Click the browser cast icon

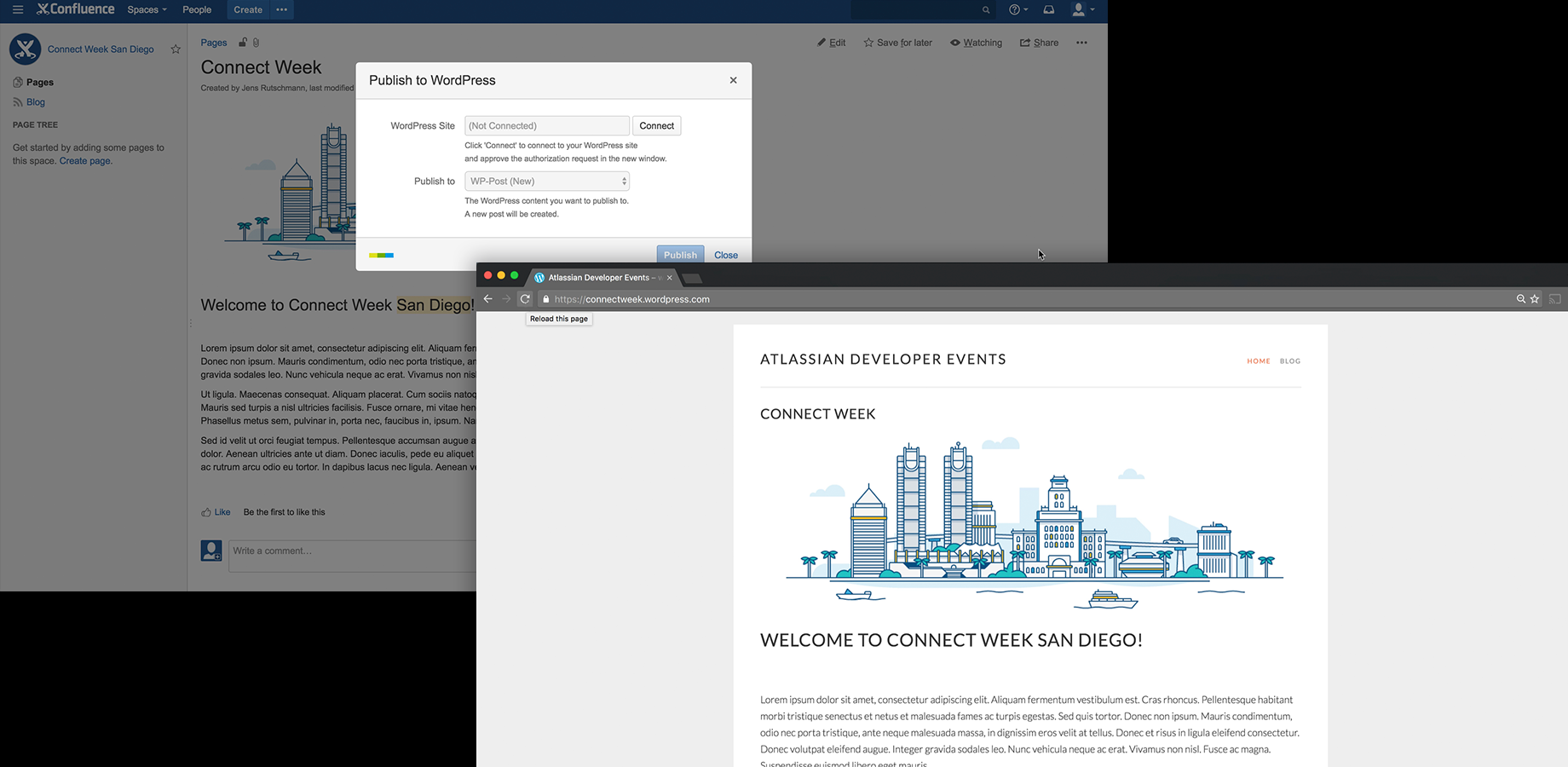point(1555,299)
